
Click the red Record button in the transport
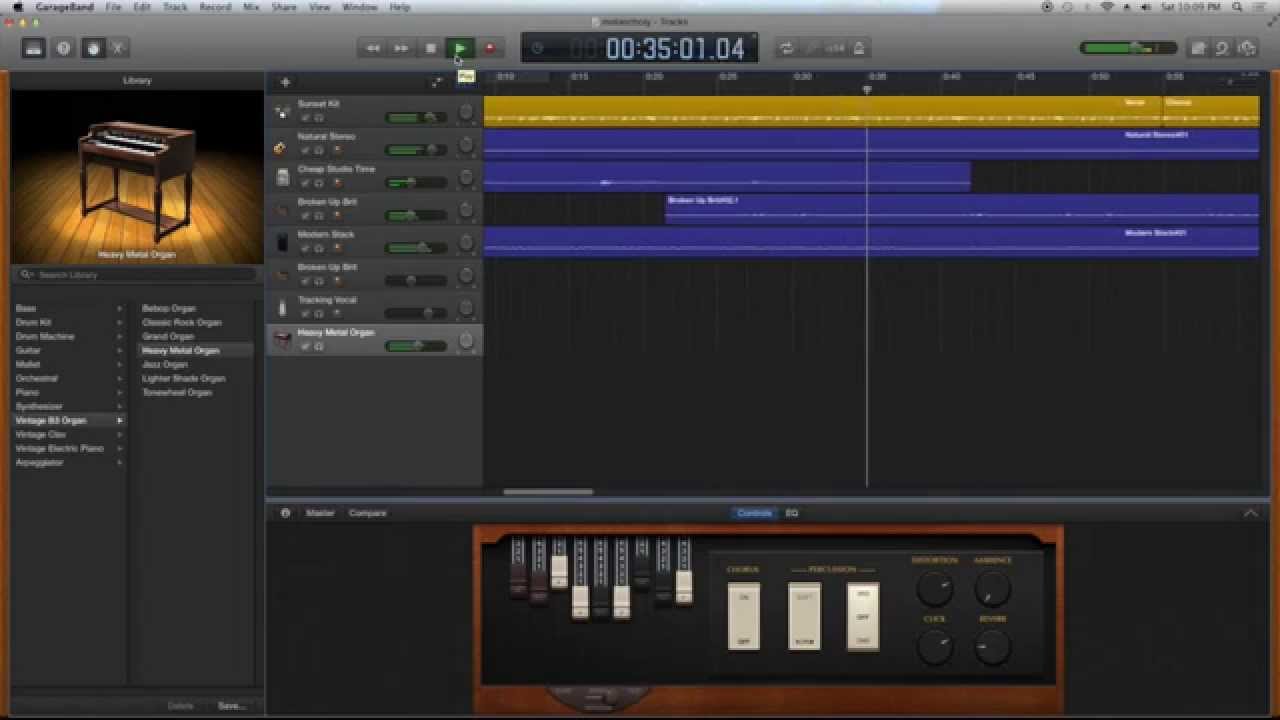[x=489, y=47]
